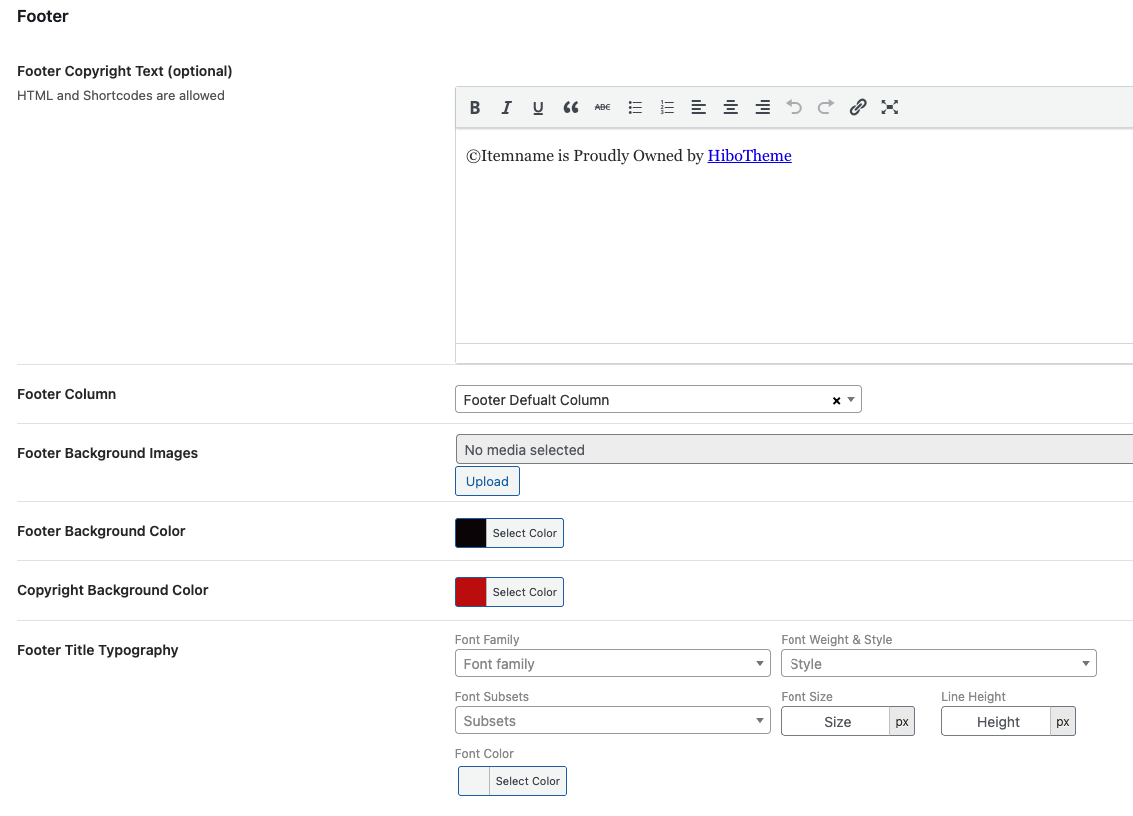
Task: Apply italic formatting in footer editor
Action: click(x=507, y=108)
